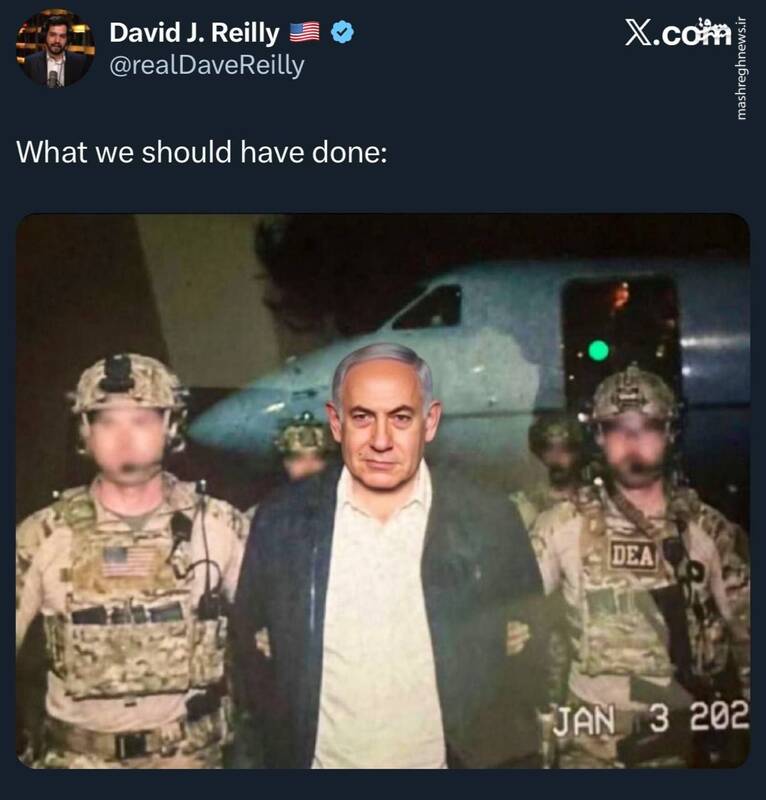Click the US flag emoji beside the name
Screen dimensions: 766x800
click(x=305, y=32)
